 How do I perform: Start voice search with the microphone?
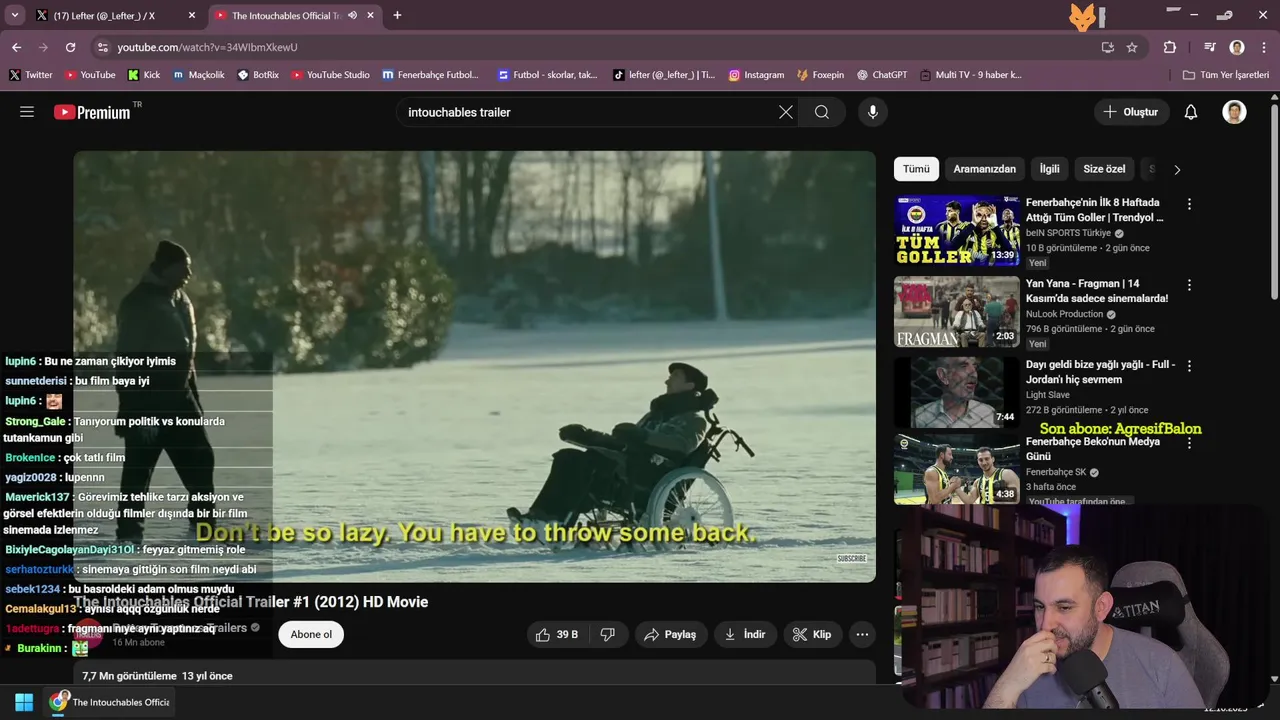873,112
